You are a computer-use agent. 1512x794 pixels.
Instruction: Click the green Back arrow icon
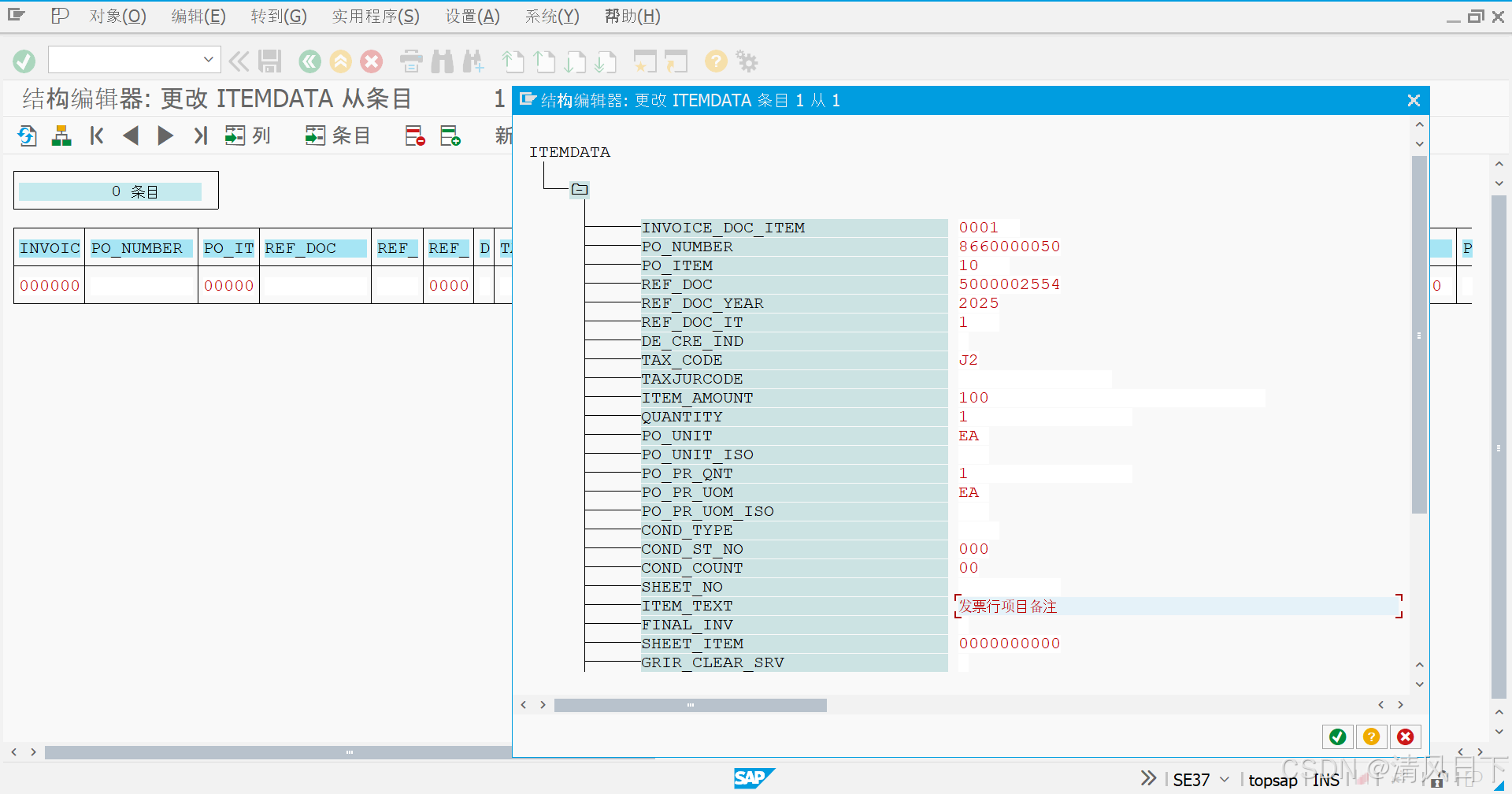(309, 61)
